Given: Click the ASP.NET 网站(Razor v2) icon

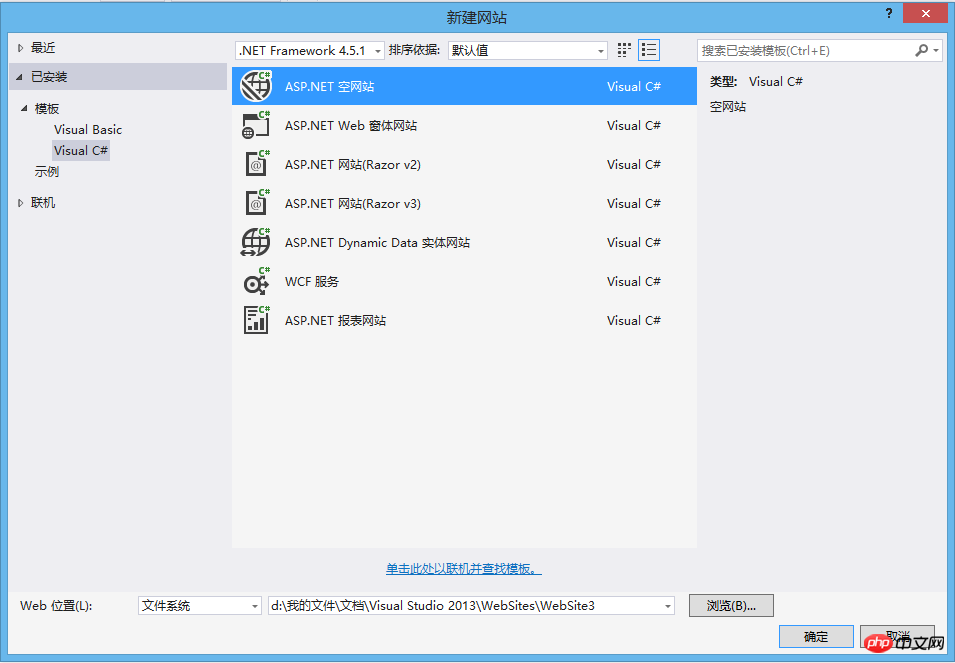Looking at the screenshot, I should (256, 164).
